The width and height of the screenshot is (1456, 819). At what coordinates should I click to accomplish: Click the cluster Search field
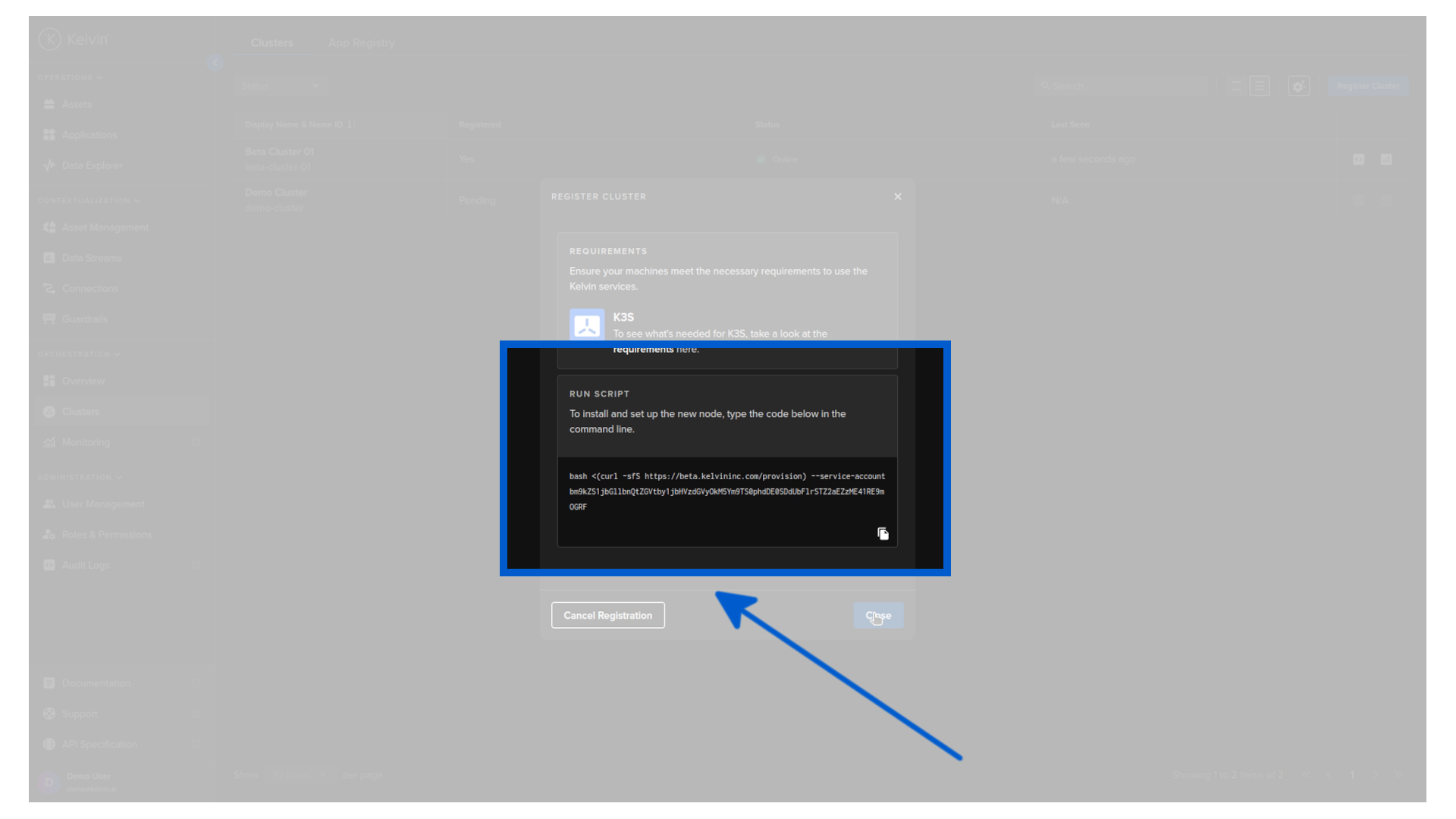pos(1122,86)
